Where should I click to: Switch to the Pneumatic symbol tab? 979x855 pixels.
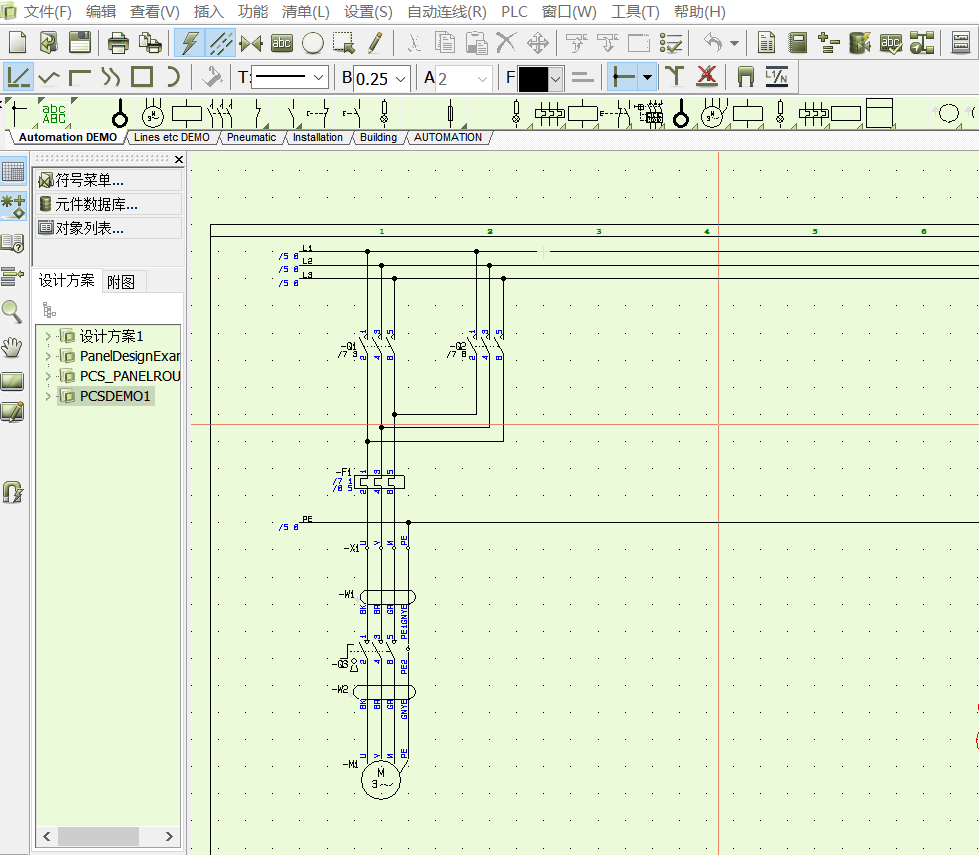click(251, 137)
